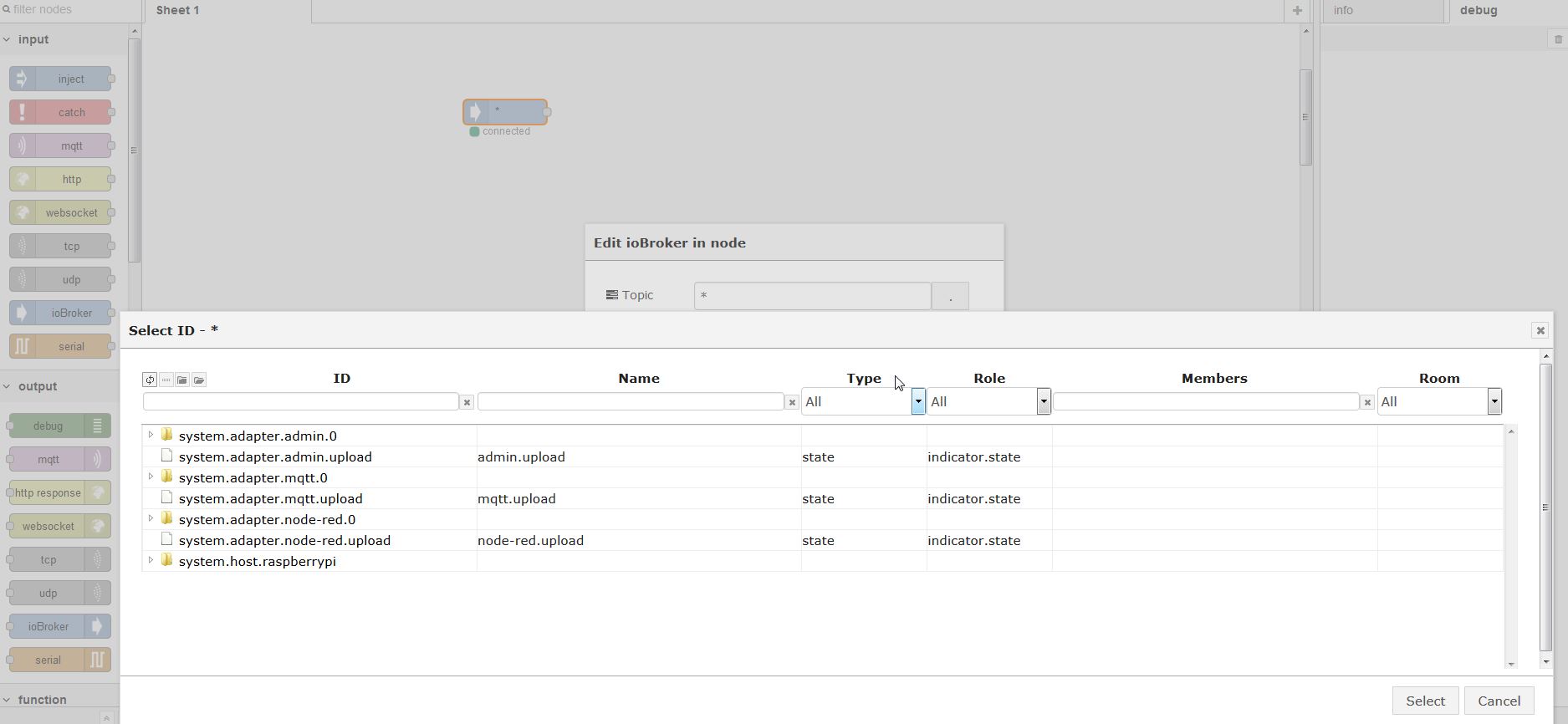The width and height of the screenshot is (1568, 724).
Task: Focus the Name filter field
Action: pyautogui.click(x=631, y=402)
